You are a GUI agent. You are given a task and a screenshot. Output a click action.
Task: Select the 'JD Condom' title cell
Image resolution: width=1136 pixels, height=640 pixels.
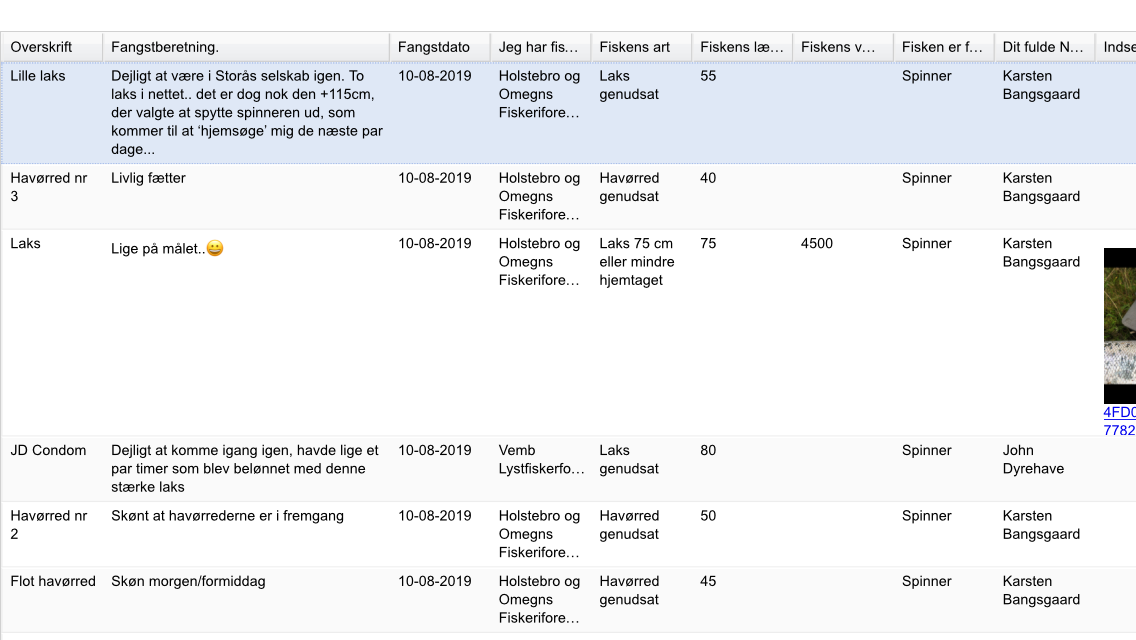tap(48, 450)
